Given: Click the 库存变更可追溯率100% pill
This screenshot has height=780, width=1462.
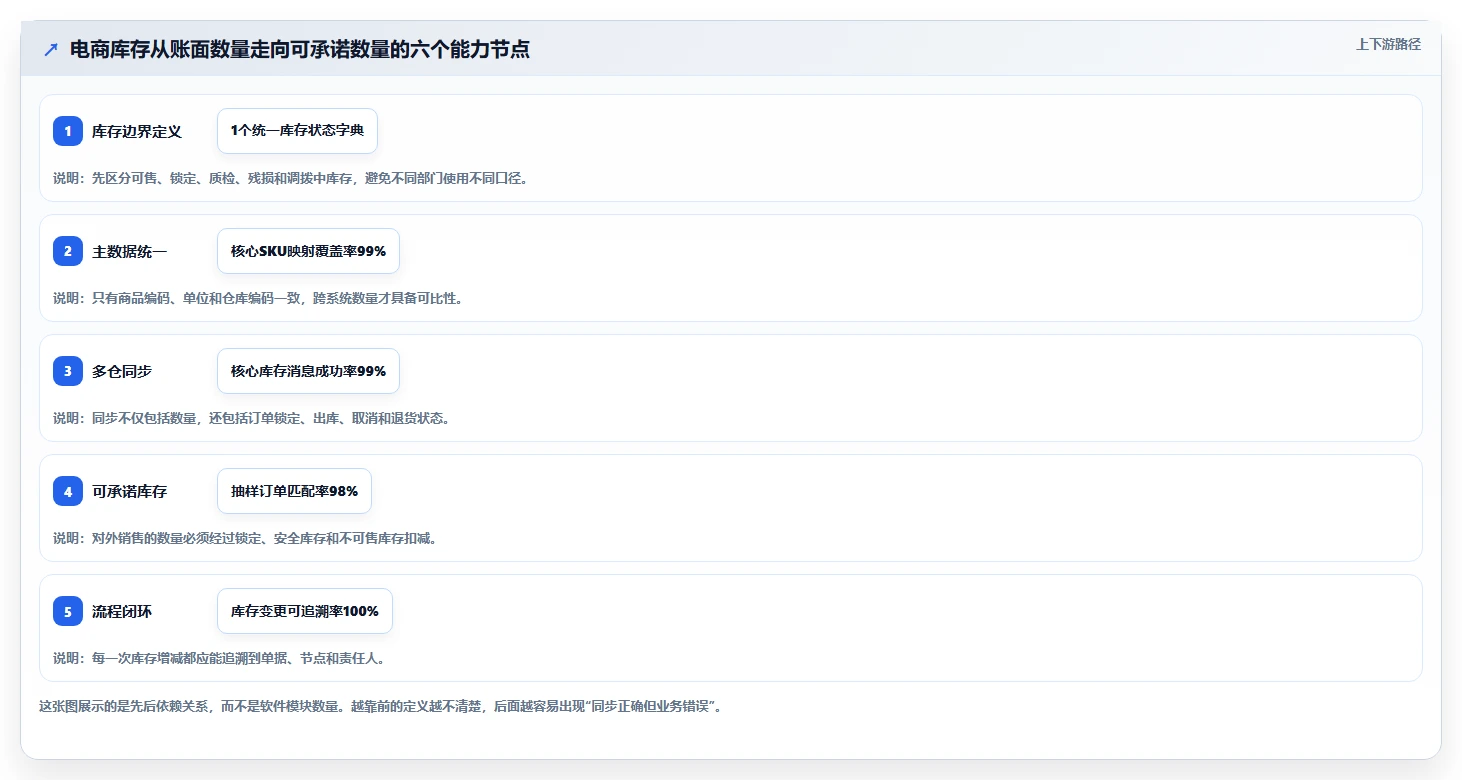Looking at the screenshot, I should (305, 611).
